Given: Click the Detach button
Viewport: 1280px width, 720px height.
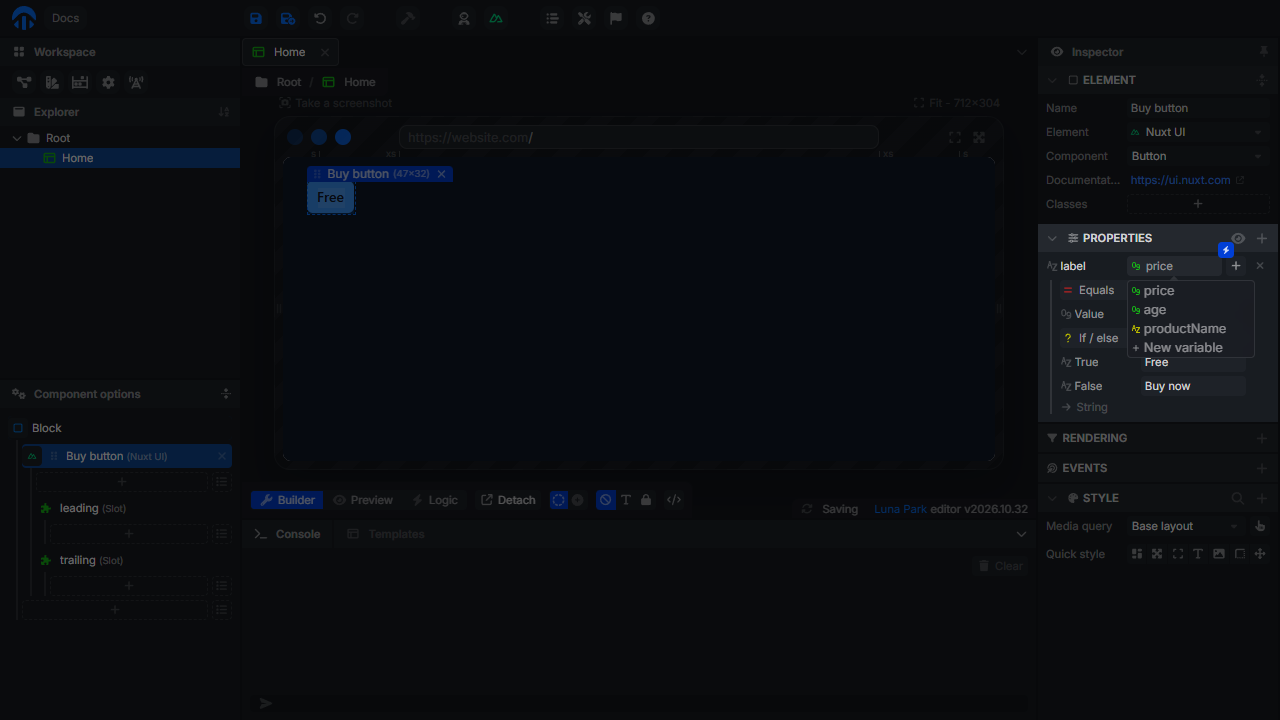Looking at the screenshot, I should (508, 500).
